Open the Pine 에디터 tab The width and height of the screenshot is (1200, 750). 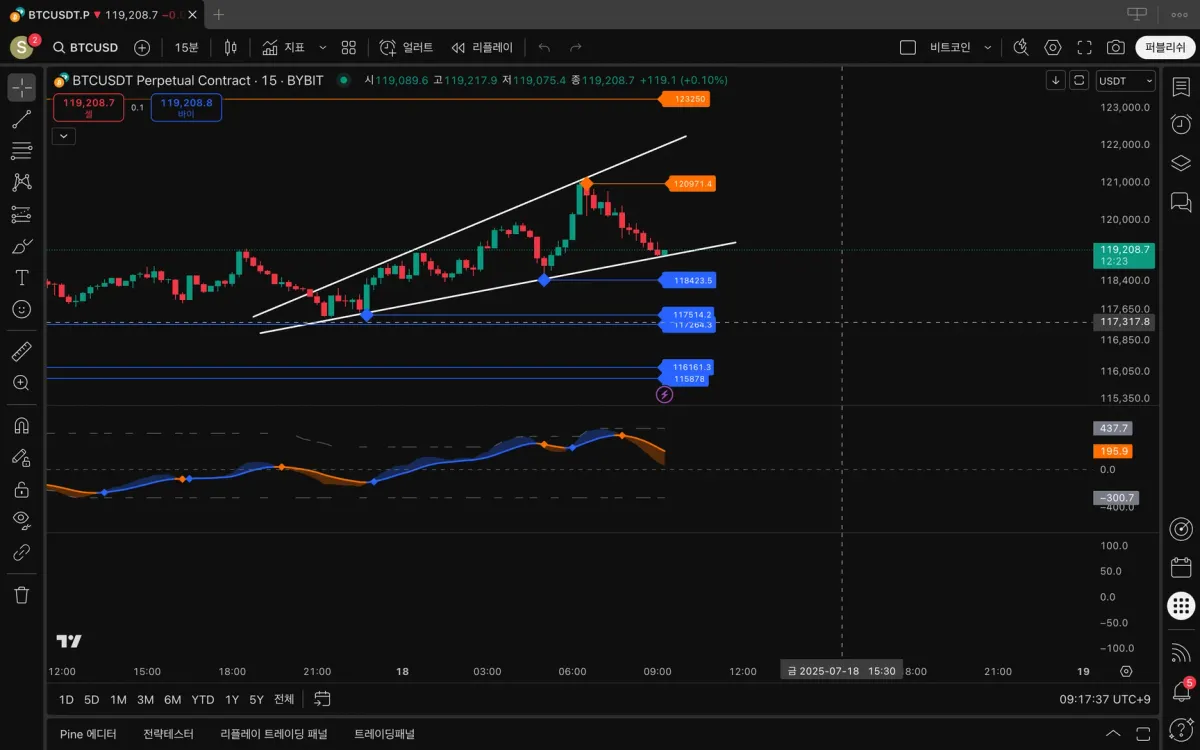[x=88, y=734]
